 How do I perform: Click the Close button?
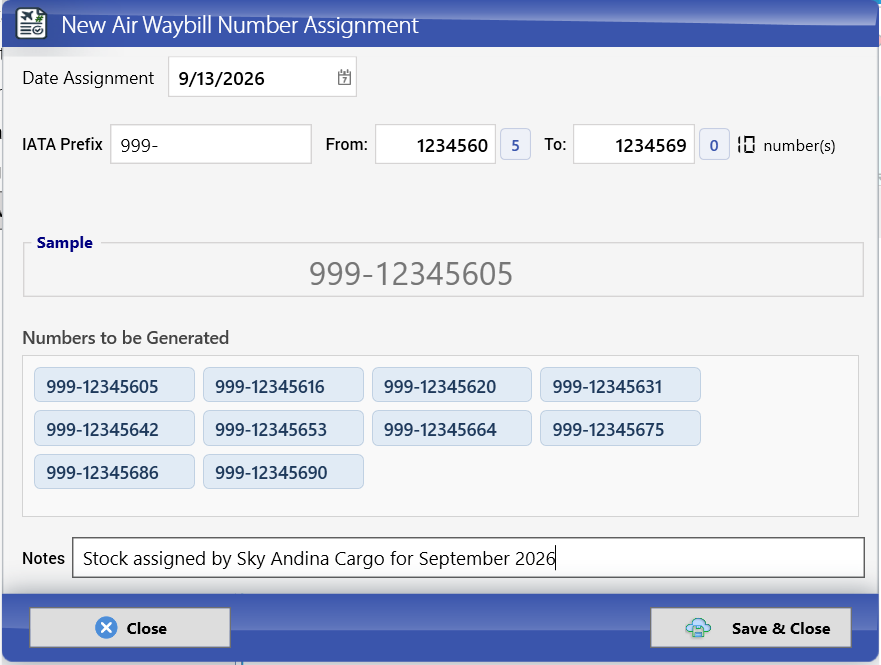click(x=130, y=627)
